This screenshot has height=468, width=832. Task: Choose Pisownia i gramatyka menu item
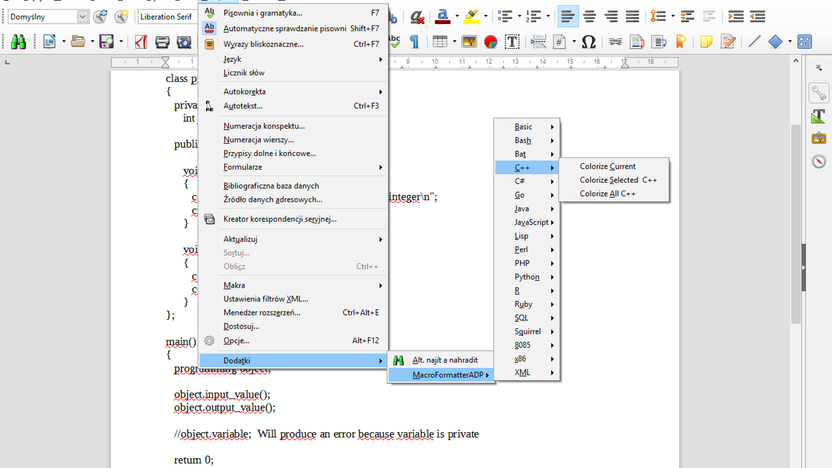point(293,13)
